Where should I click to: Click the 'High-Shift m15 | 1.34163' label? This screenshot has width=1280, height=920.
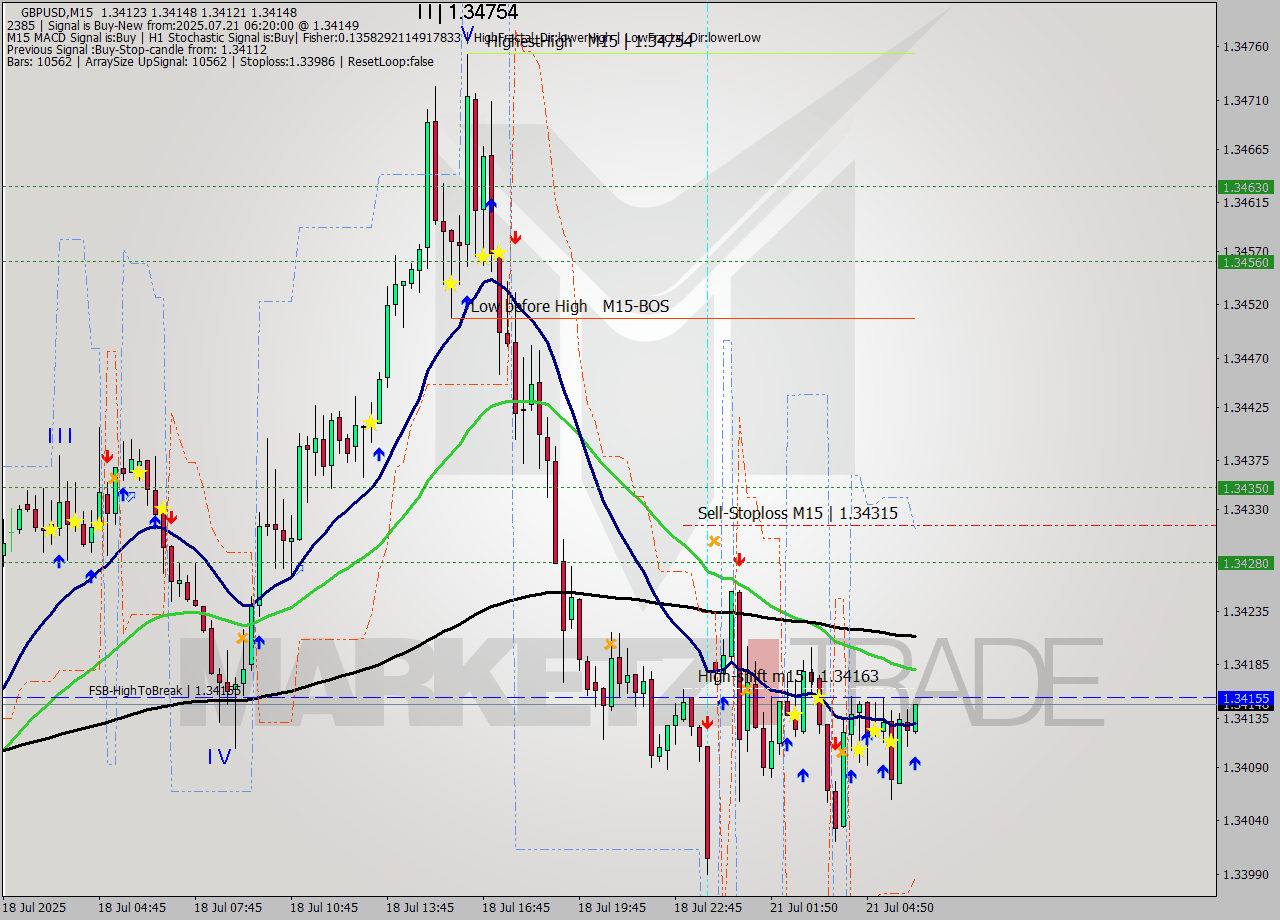click(x=790, y=677)
